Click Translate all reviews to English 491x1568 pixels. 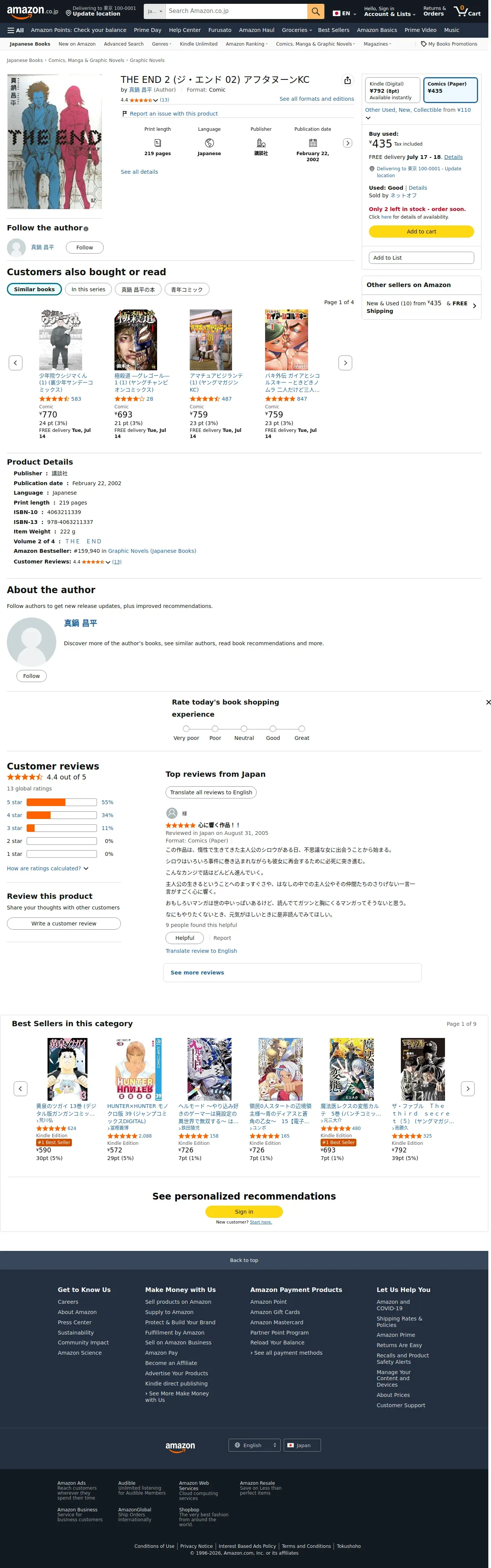[x=211, y=792]
